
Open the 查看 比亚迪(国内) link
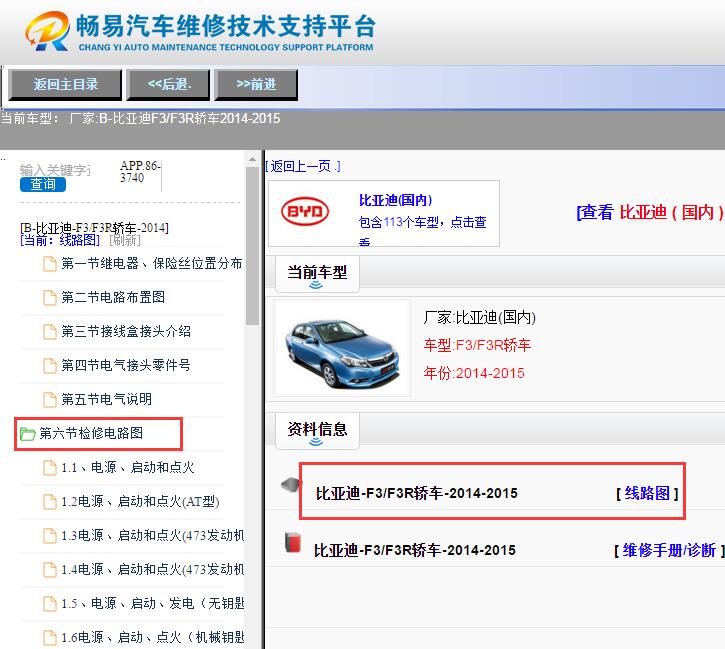[650, 212]
